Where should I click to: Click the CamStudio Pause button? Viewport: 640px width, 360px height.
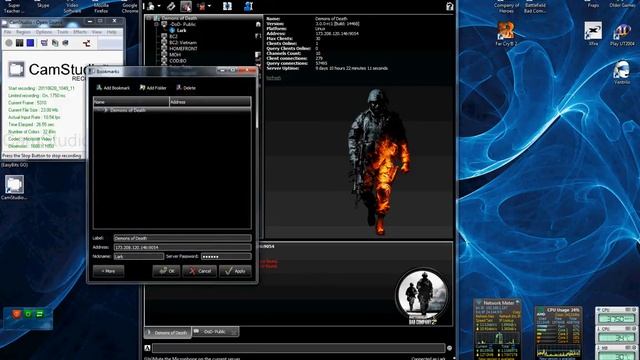click(19, 43)
